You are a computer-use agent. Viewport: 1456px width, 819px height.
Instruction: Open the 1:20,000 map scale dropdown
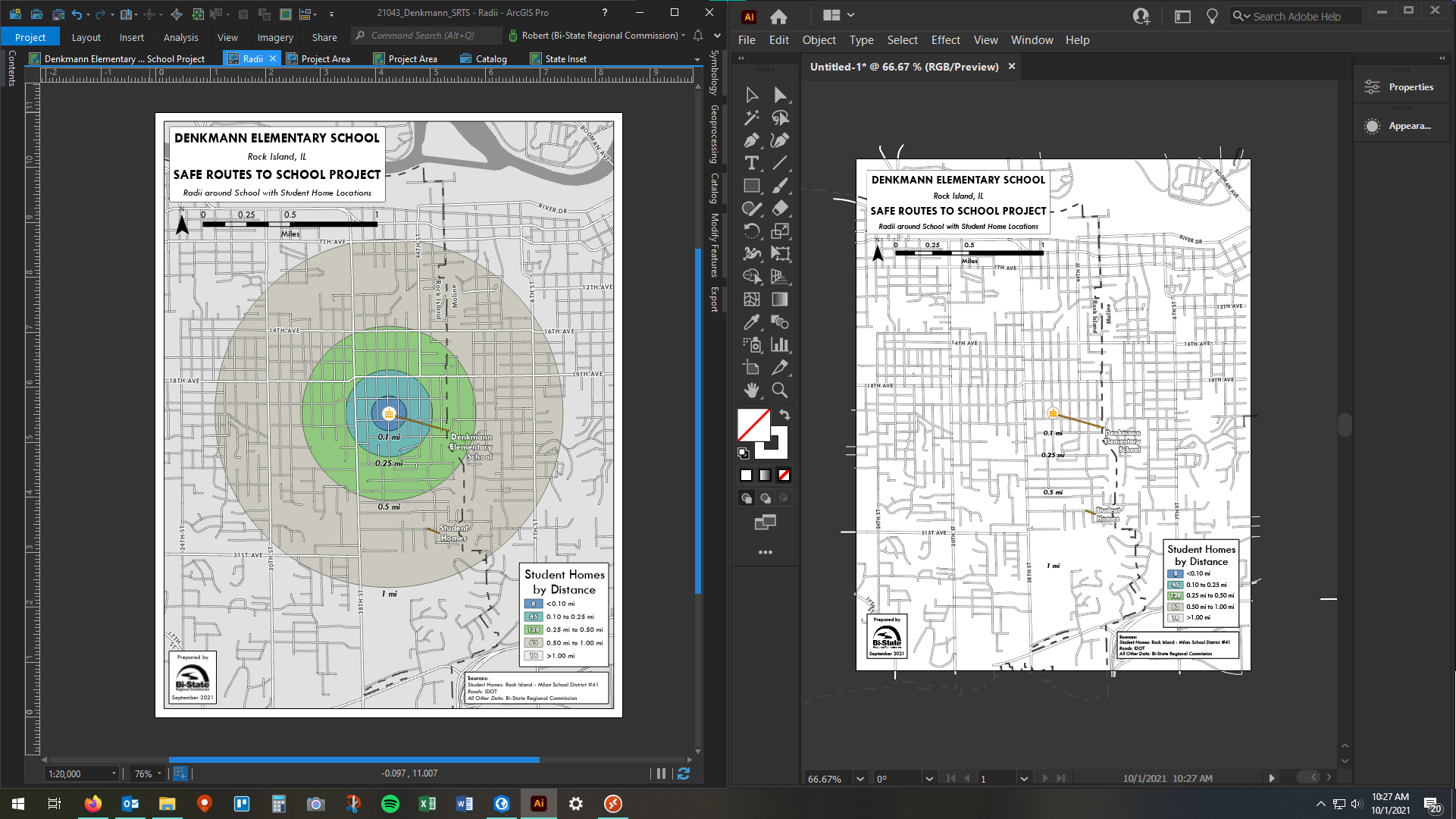(114, 773)
